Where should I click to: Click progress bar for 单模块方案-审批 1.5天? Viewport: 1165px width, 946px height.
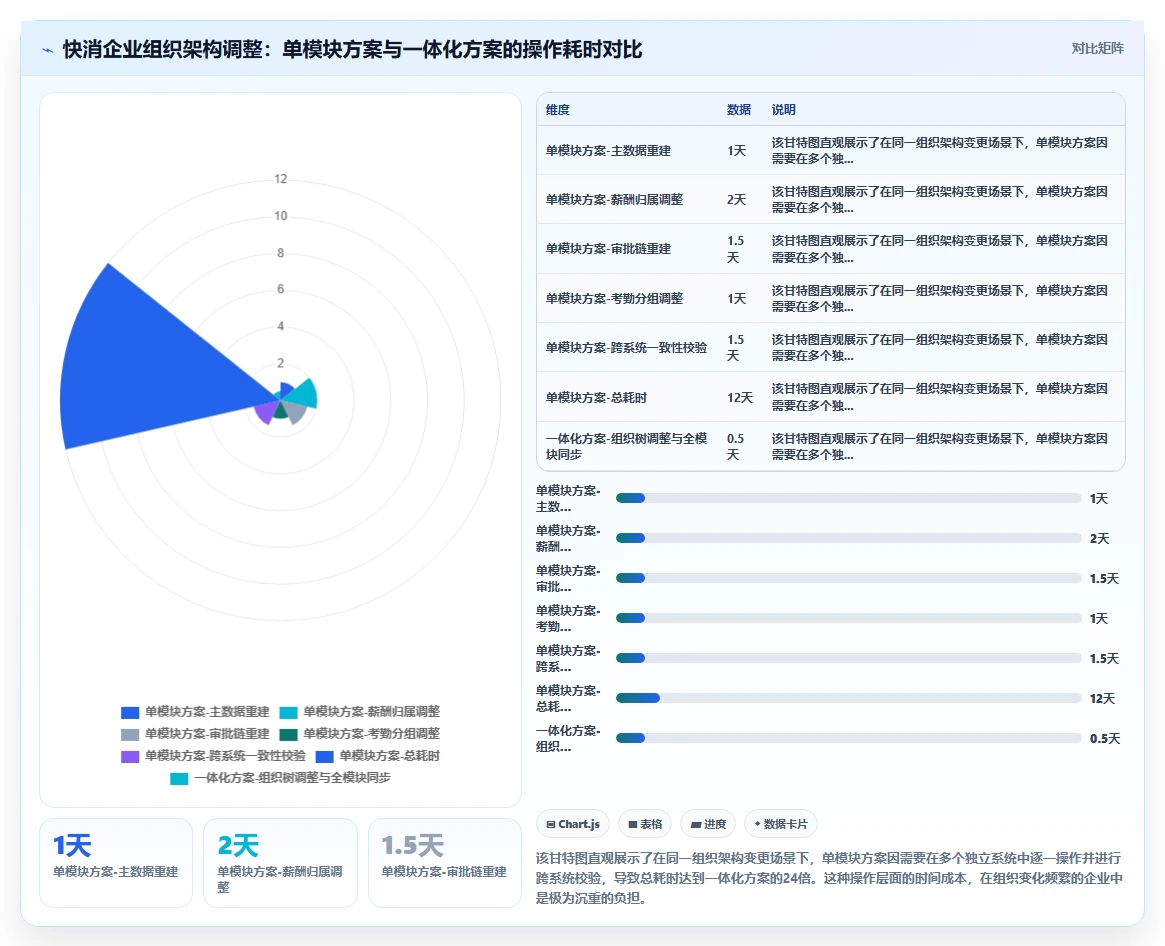pos(848,578)
